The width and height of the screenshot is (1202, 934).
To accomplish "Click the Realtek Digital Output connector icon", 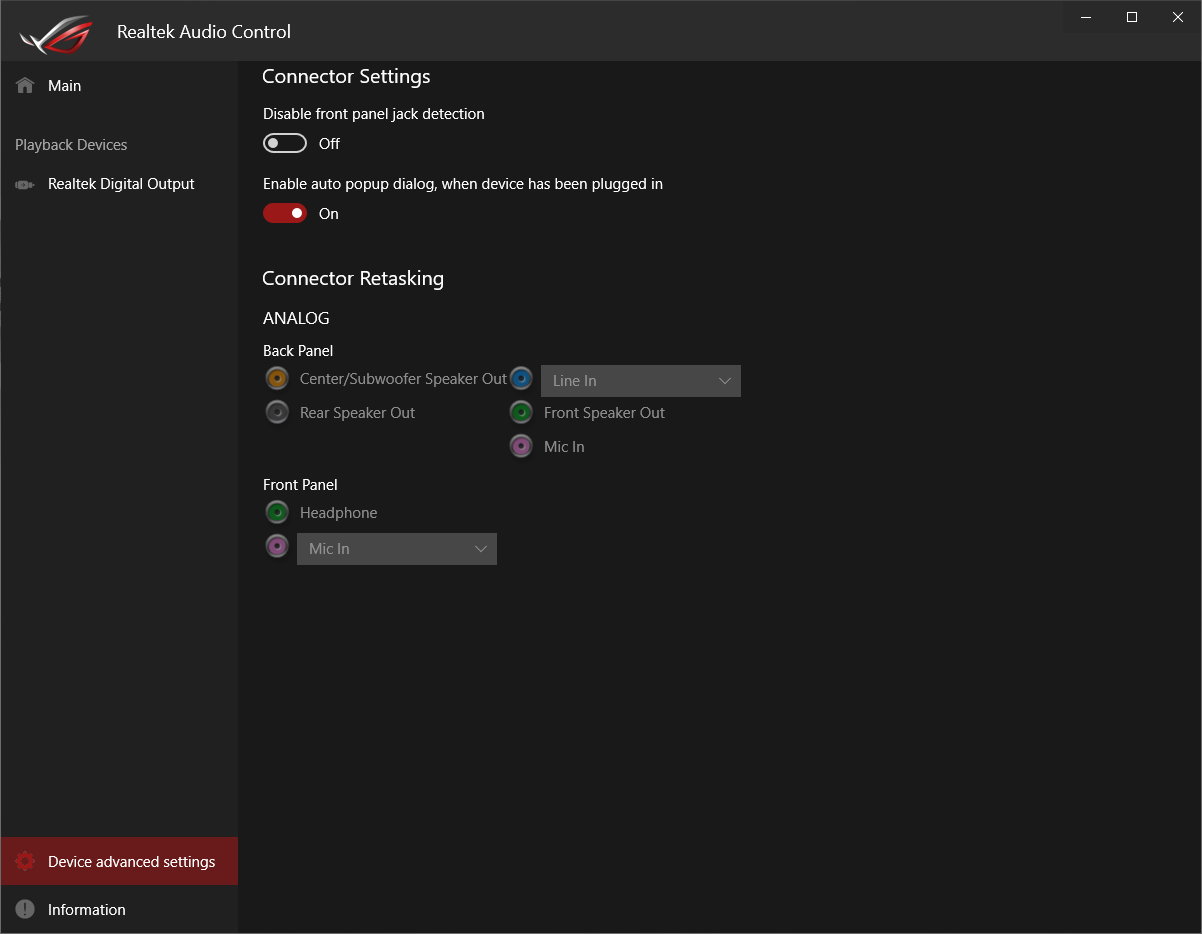I will [x=25, y=184].
